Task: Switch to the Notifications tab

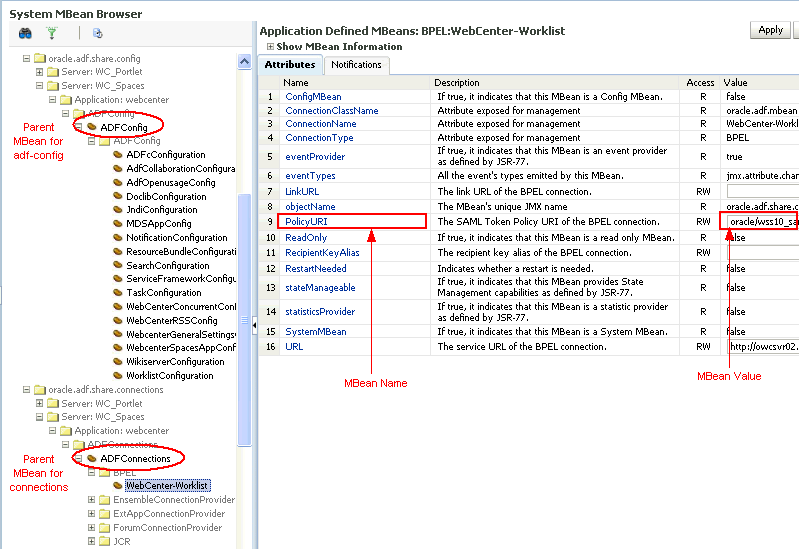Action: tap(356, 65)
